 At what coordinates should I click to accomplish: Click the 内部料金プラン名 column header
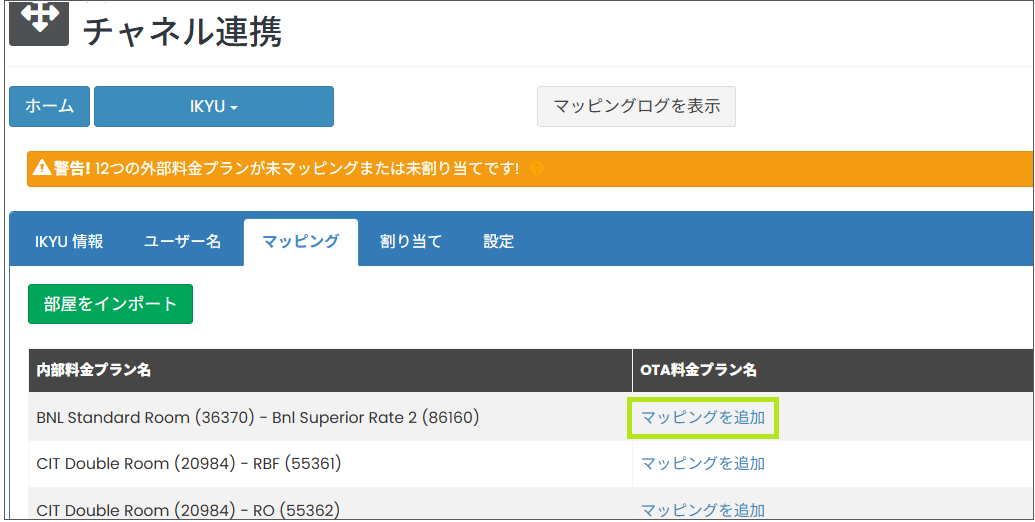94,370
